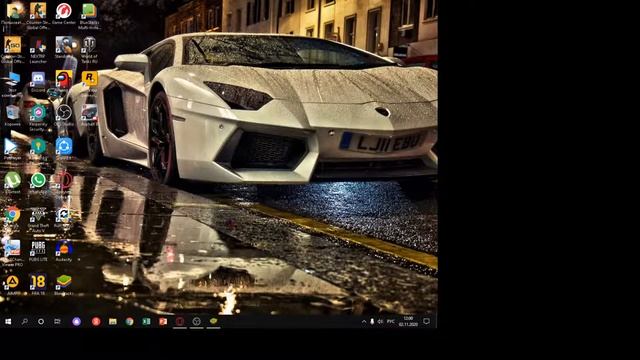The image size is (640, 360).
Task: Launch World of Tanks shortcut
Action: click(89, 45)
